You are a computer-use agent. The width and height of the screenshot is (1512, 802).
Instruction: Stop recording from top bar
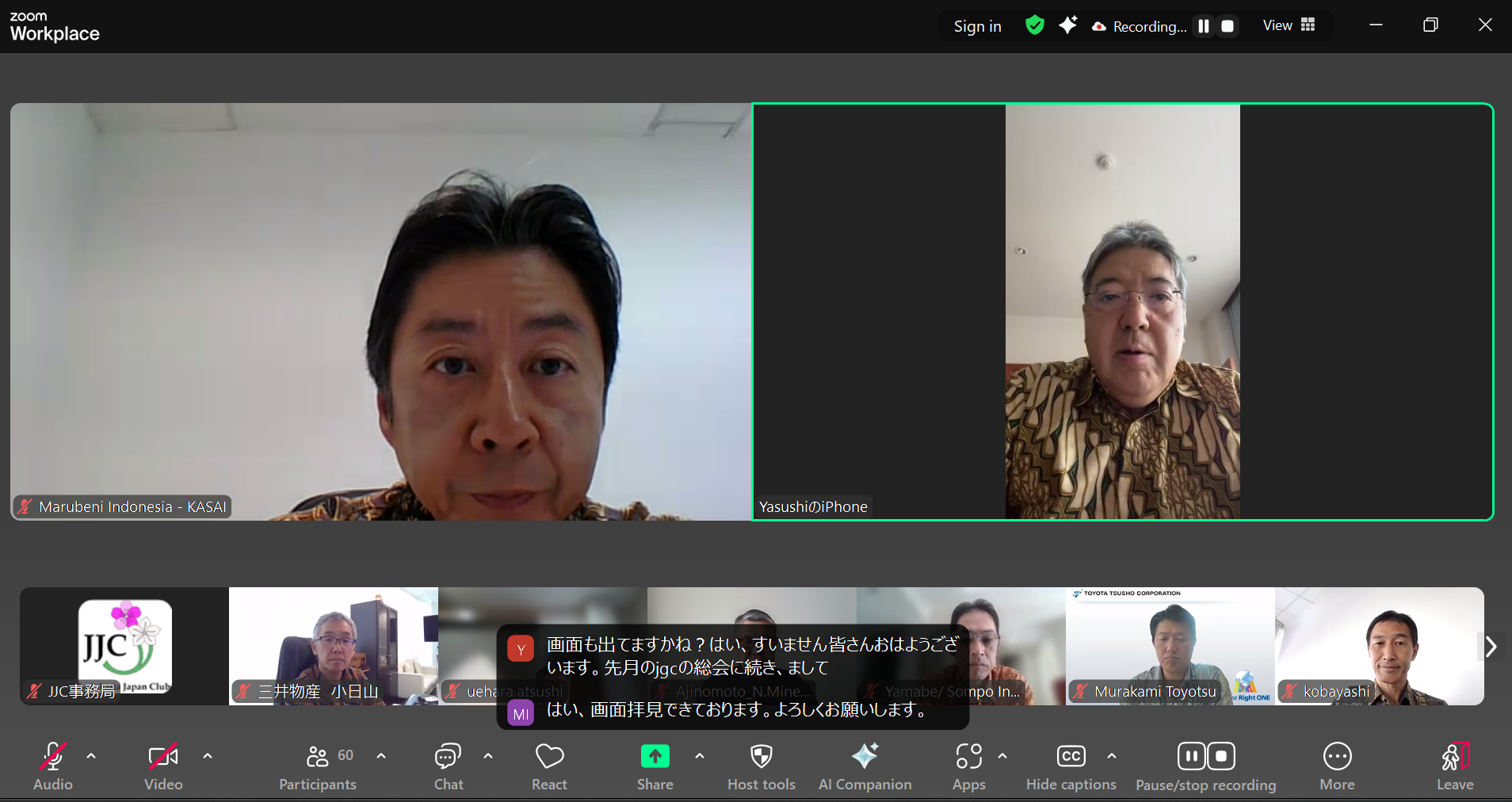click(x=1228, y=26)
